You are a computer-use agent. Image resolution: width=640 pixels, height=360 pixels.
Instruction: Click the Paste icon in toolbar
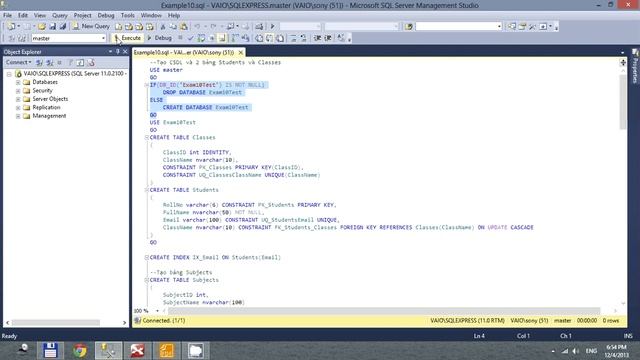(x=184, y=27)
